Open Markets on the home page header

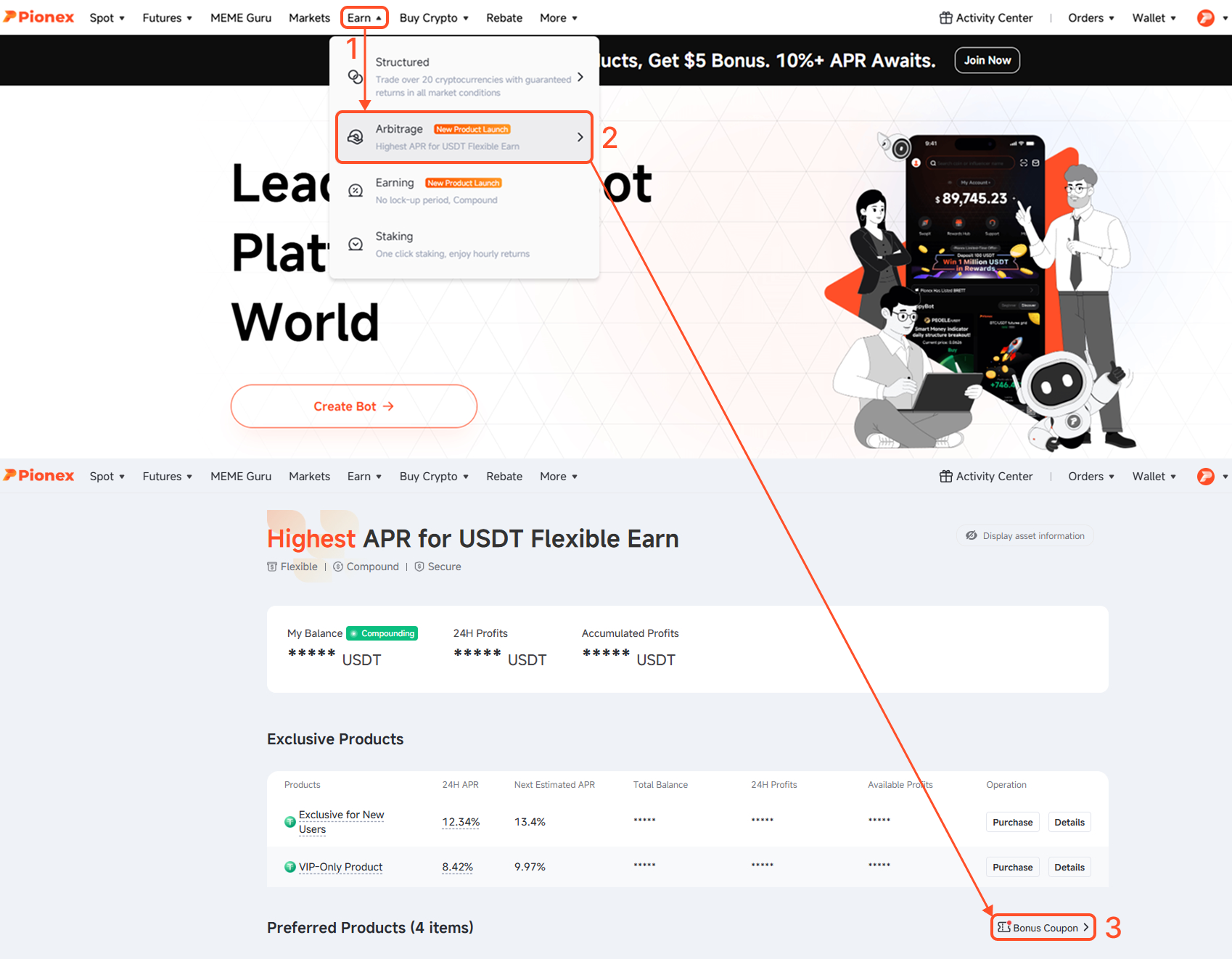[x=309, y=18]
